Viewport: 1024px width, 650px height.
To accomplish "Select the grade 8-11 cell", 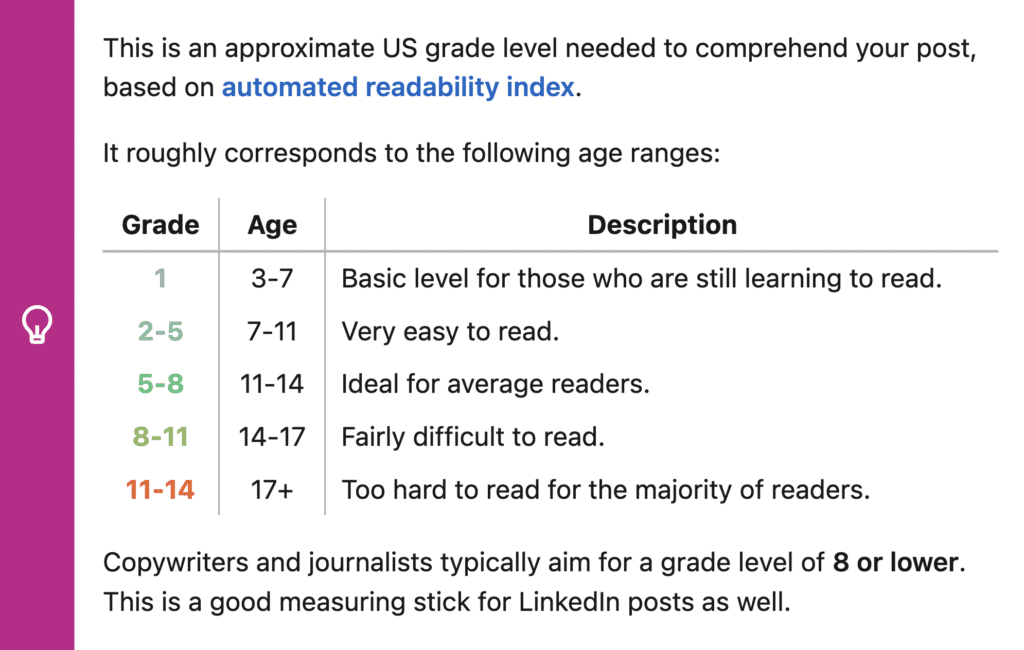I will pyautogui.click(x=160, y=437).
